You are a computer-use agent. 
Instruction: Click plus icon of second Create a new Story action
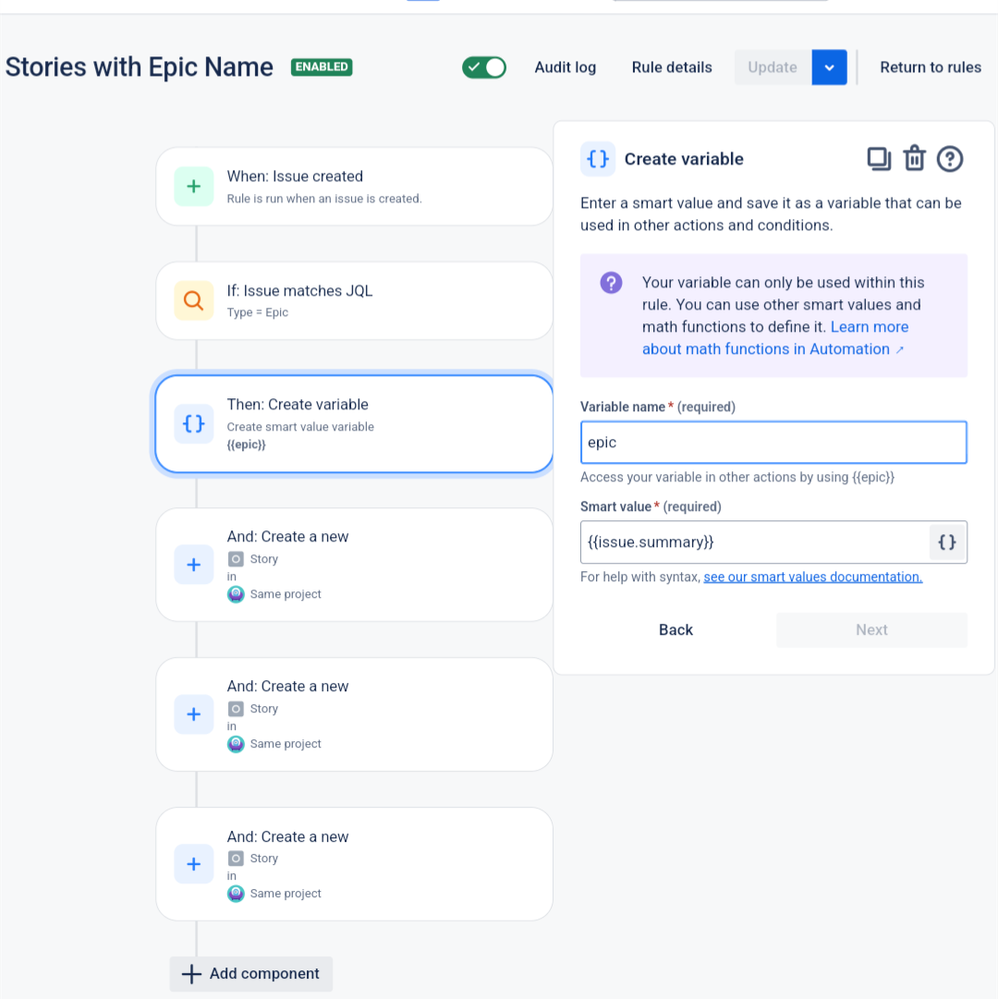[x=194, y=714]
